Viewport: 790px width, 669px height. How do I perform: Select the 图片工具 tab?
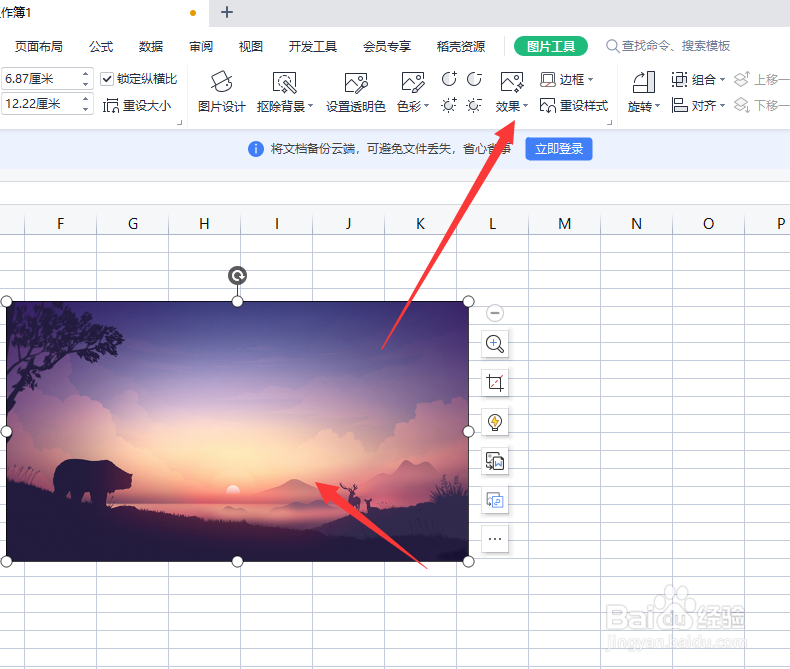(551, 46)
